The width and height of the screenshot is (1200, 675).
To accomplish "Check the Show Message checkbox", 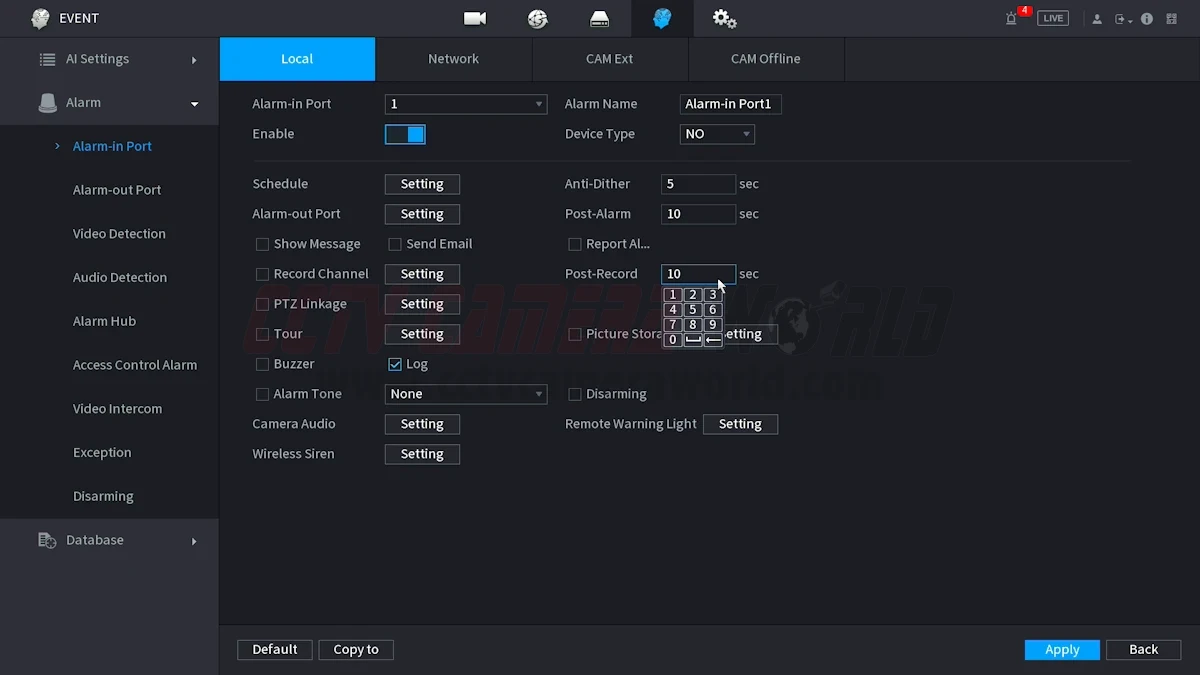I will (x=263, y=244).
